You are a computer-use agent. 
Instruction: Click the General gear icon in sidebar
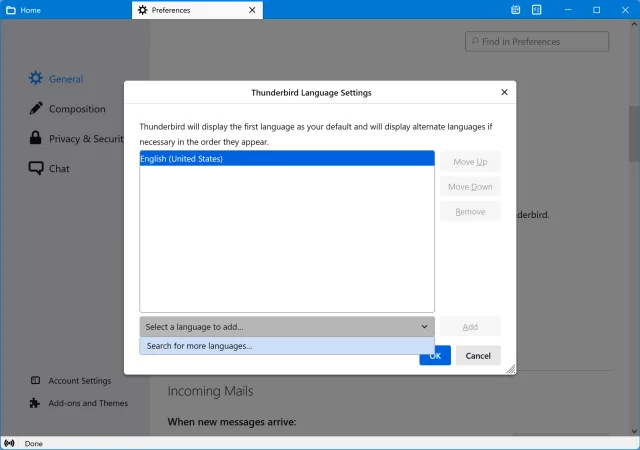click(36, 78)
